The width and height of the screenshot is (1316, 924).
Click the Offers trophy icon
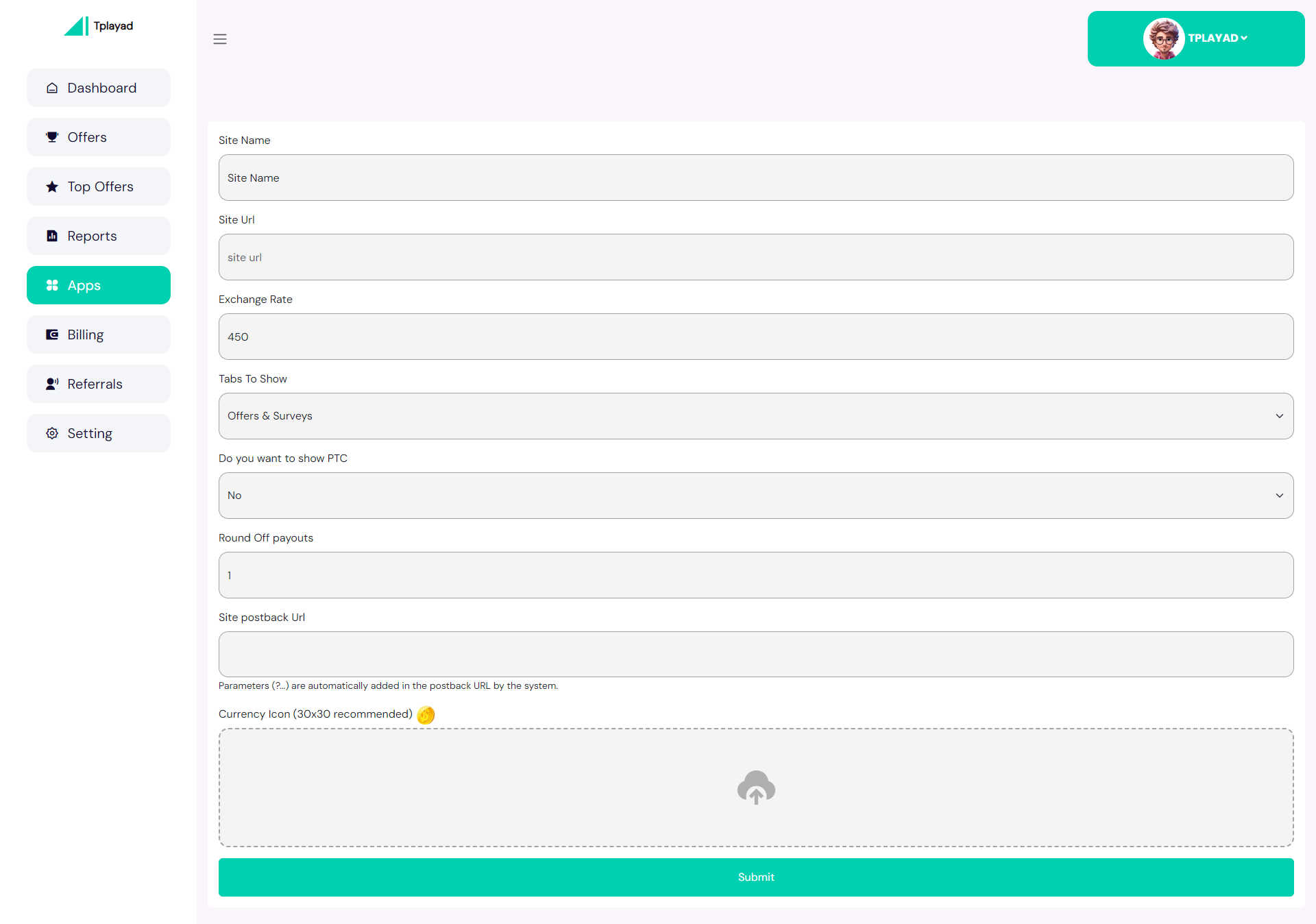(x=52, y=137)
